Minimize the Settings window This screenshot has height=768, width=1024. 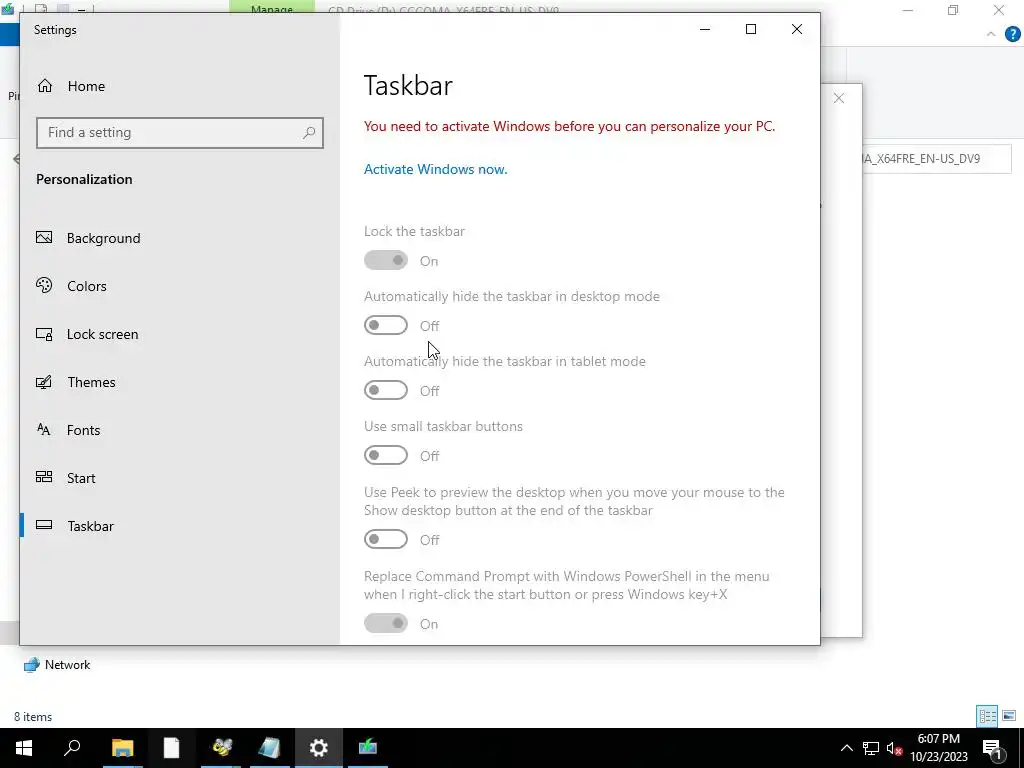705,29
